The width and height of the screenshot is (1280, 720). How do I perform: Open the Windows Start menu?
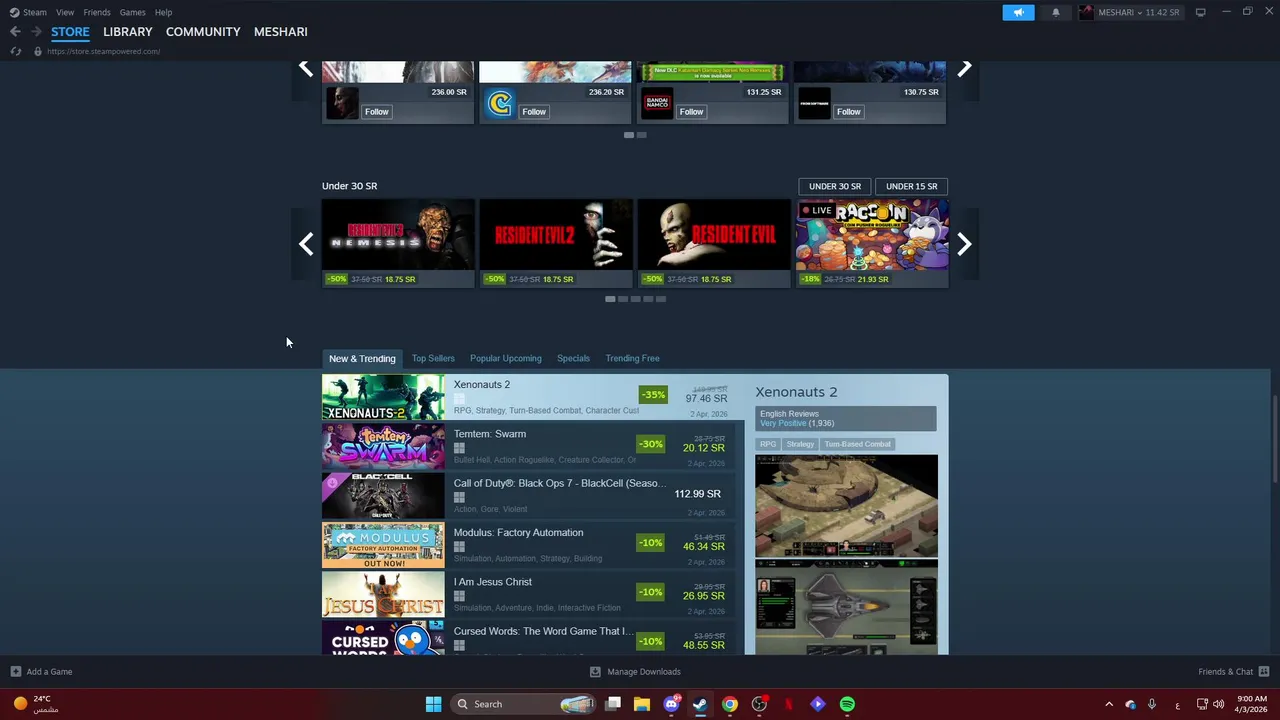433,704
